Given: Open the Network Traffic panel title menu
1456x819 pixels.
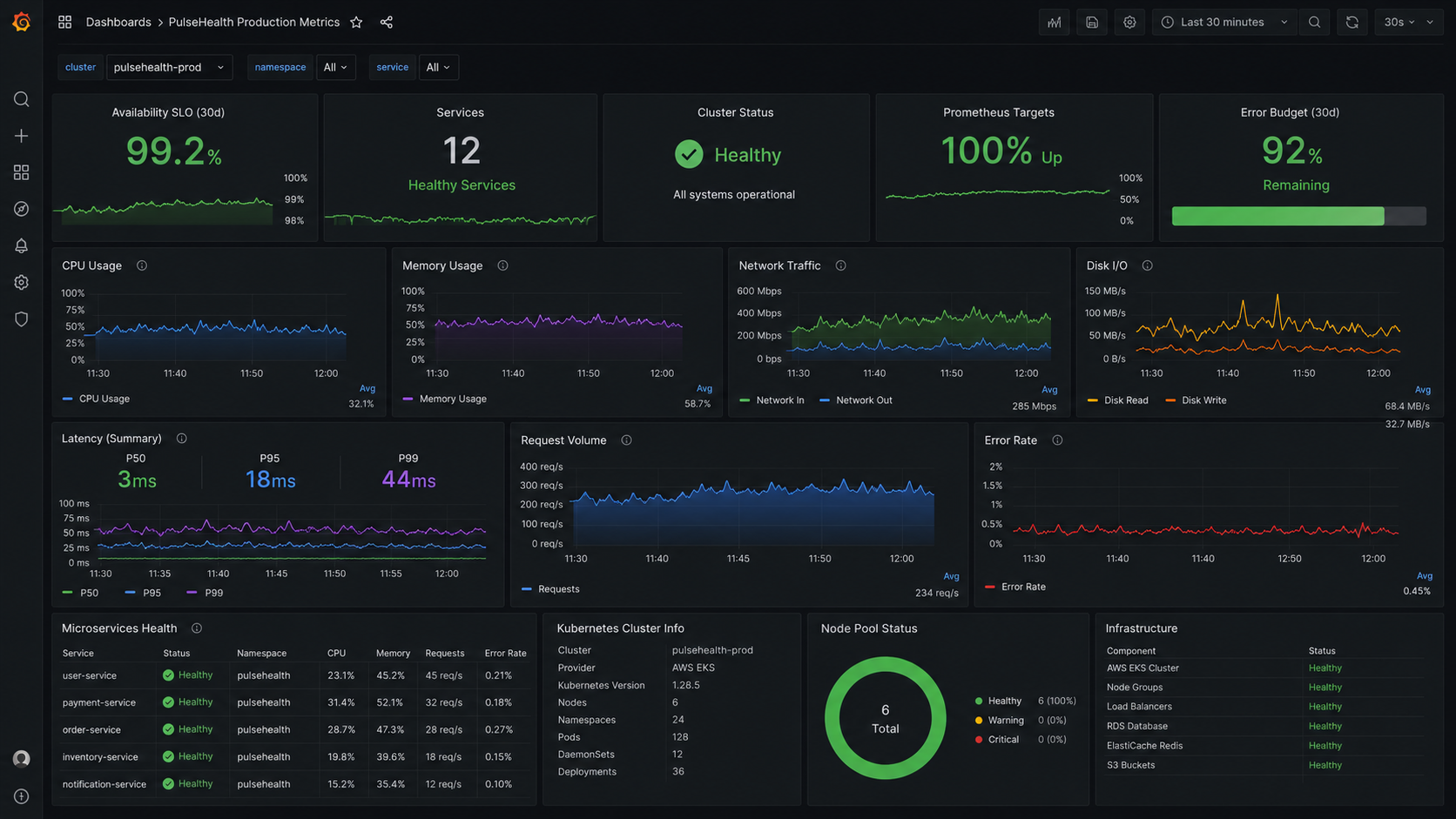Looking at the screenshot, I should click(x=779, y=265).
